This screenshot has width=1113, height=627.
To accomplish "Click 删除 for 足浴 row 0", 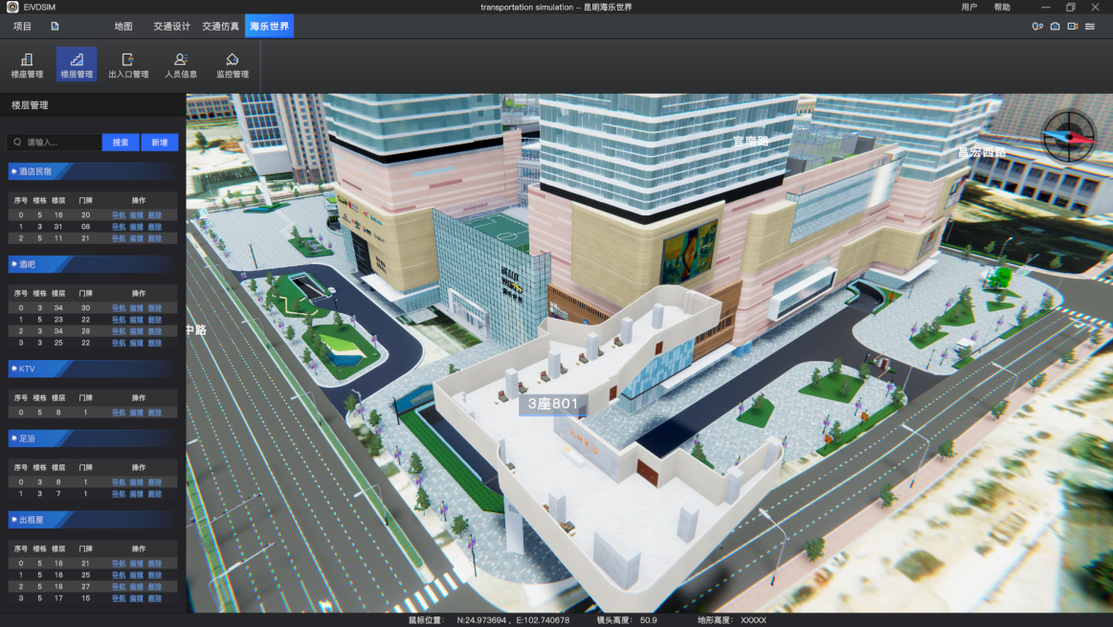I will (155, 482).
